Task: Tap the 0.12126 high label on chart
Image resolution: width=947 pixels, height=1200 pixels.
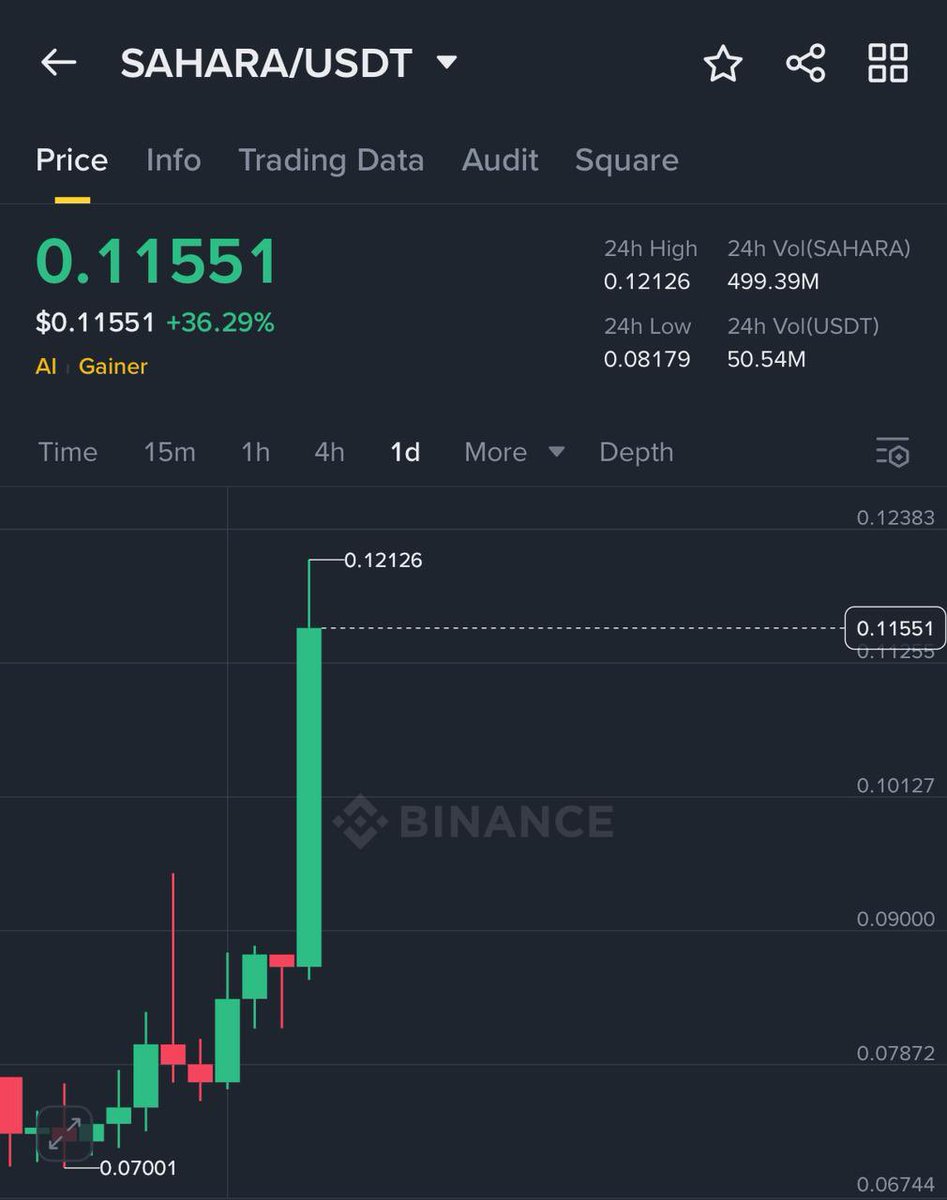Action: point(383,560)
